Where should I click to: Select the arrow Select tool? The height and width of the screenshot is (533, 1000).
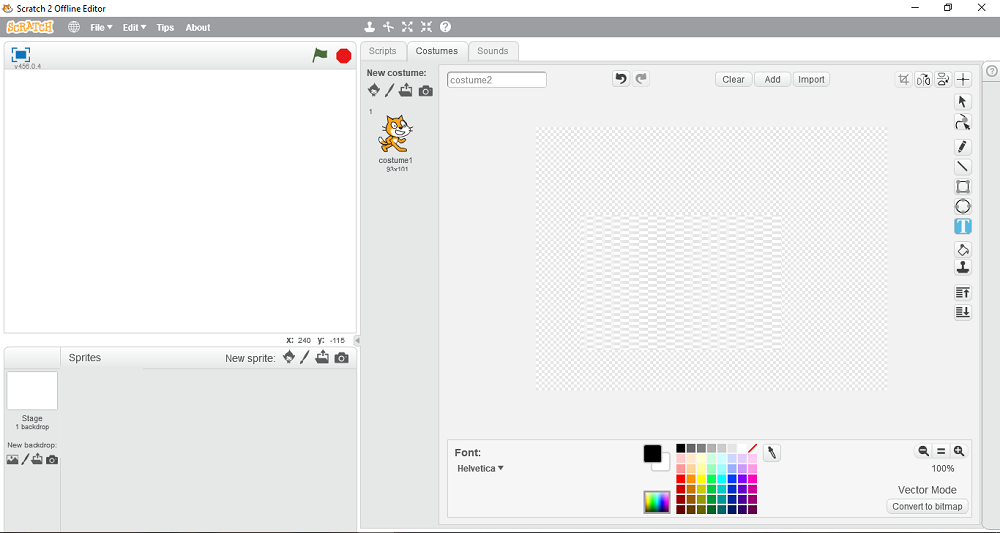[963, 102]
